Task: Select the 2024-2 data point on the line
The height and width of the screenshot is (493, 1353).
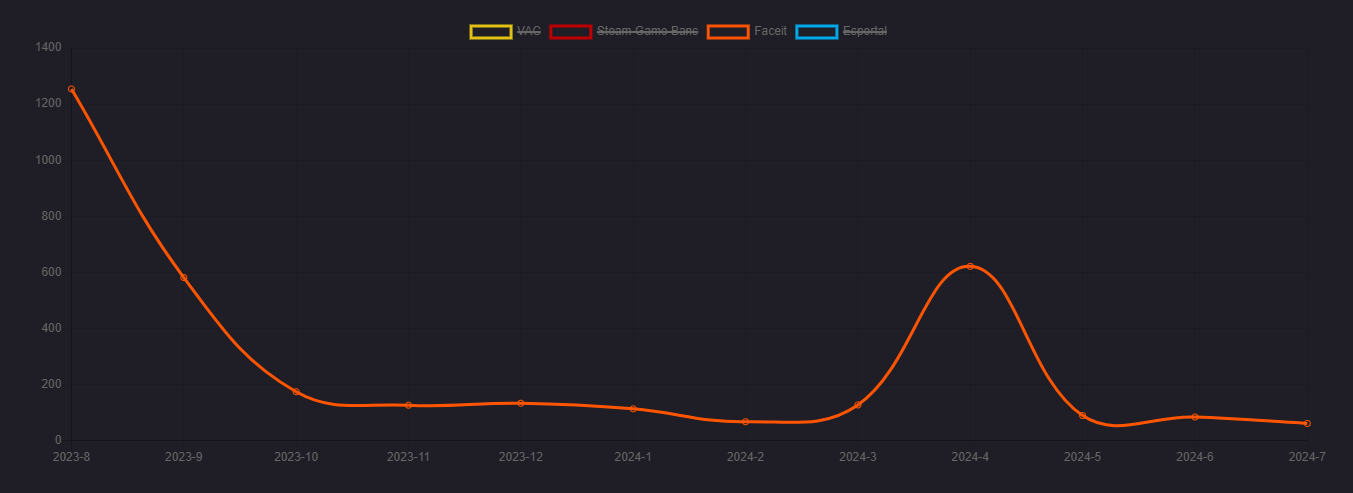Action: 745,422
